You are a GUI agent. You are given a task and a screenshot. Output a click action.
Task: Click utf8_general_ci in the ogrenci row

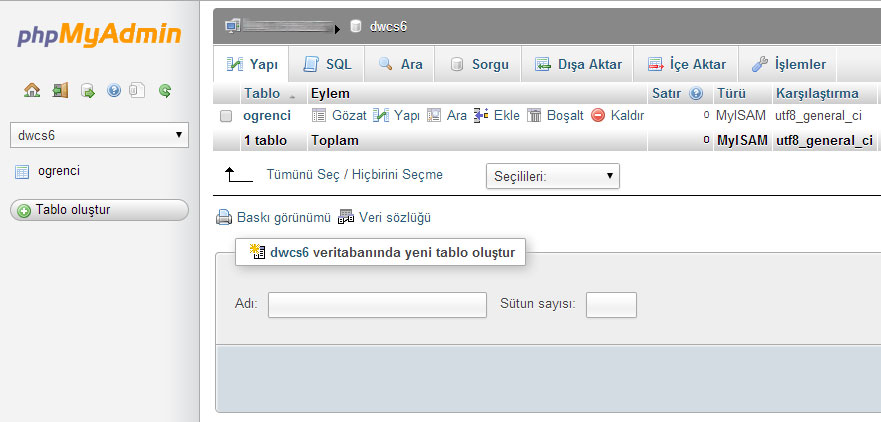(x=819, y=116)
